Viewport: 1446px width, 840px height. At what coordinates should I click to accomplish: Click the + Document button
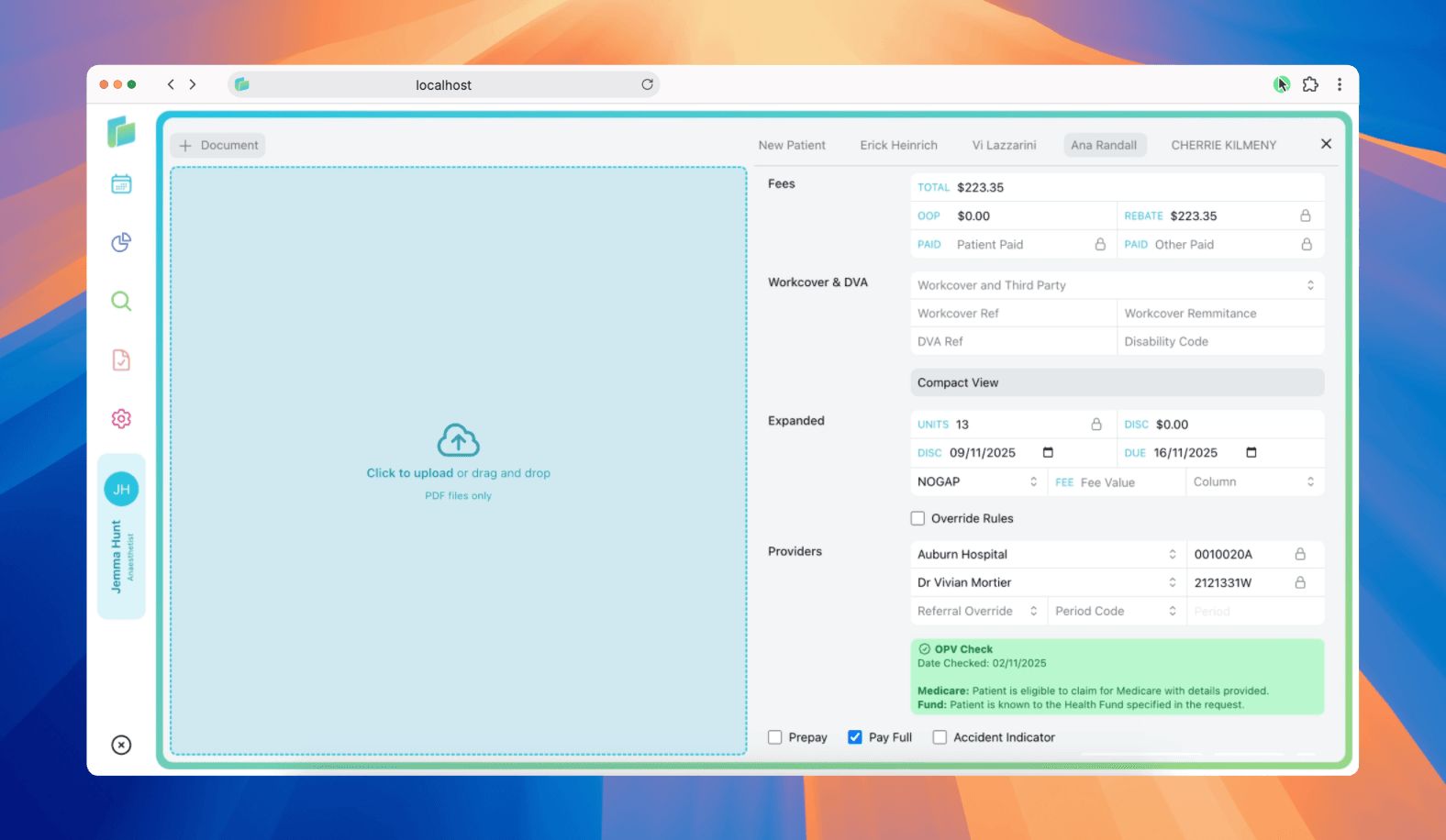(218, 145)
